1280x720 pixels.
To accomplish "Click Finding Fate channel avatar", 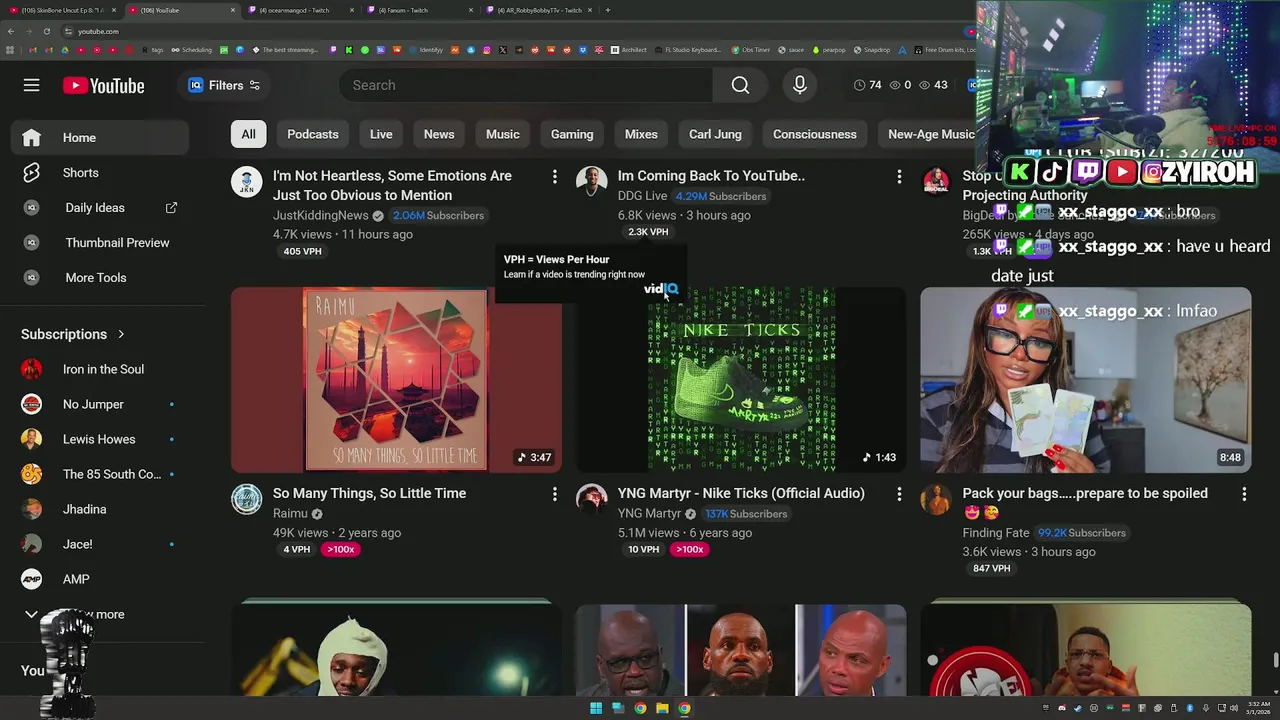I will [937, 499].
